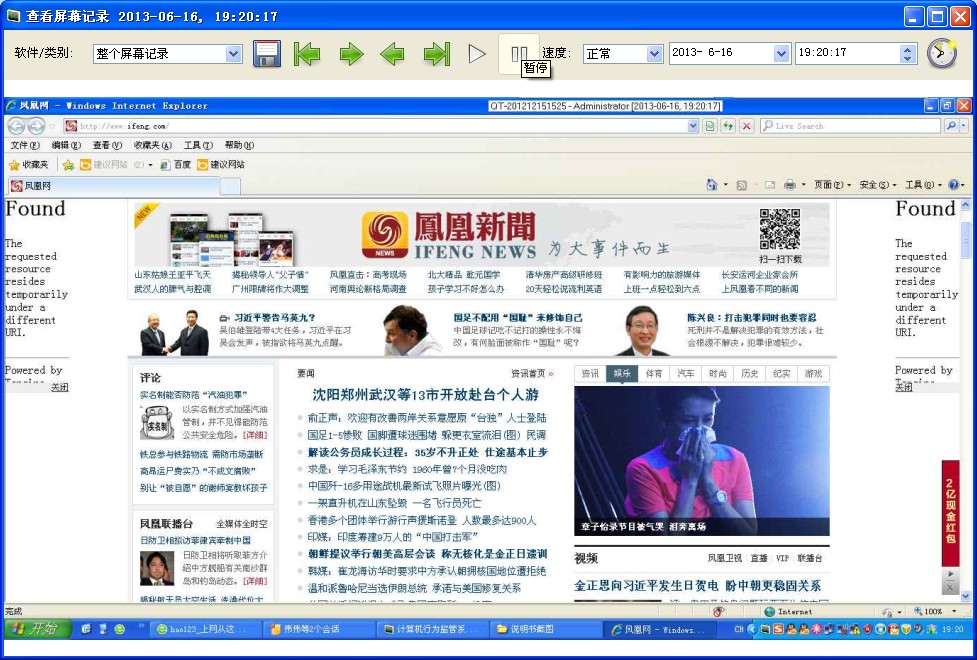Click the 凤凰新闻 IFENG NEWS logo
This screenshot has width=977, height=660.
(x=449, y=234)
